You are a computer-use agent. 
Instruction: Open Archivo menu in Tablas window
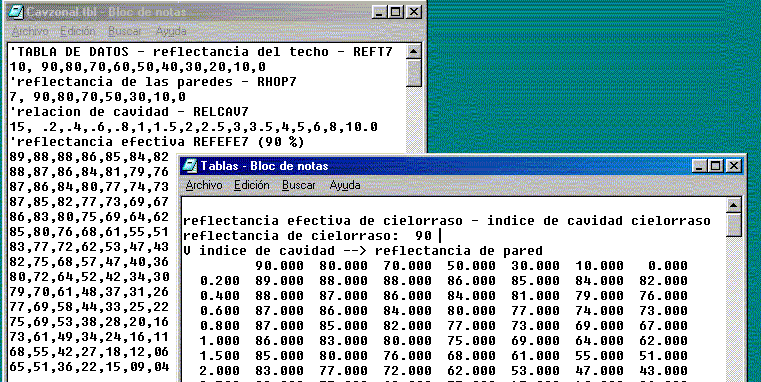(204, 185)
